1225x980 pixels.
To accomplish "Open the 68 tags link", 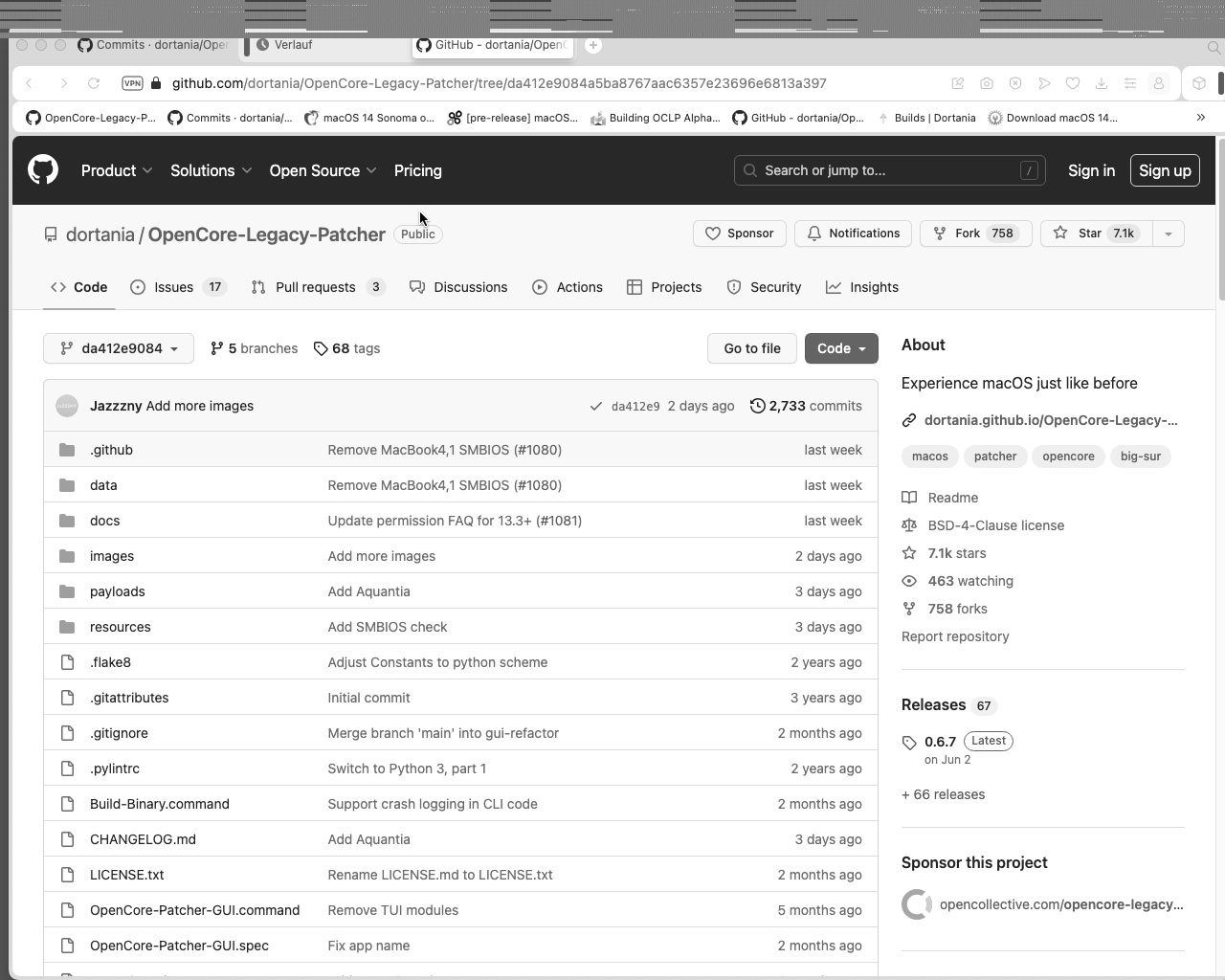I will click(346, 348).
